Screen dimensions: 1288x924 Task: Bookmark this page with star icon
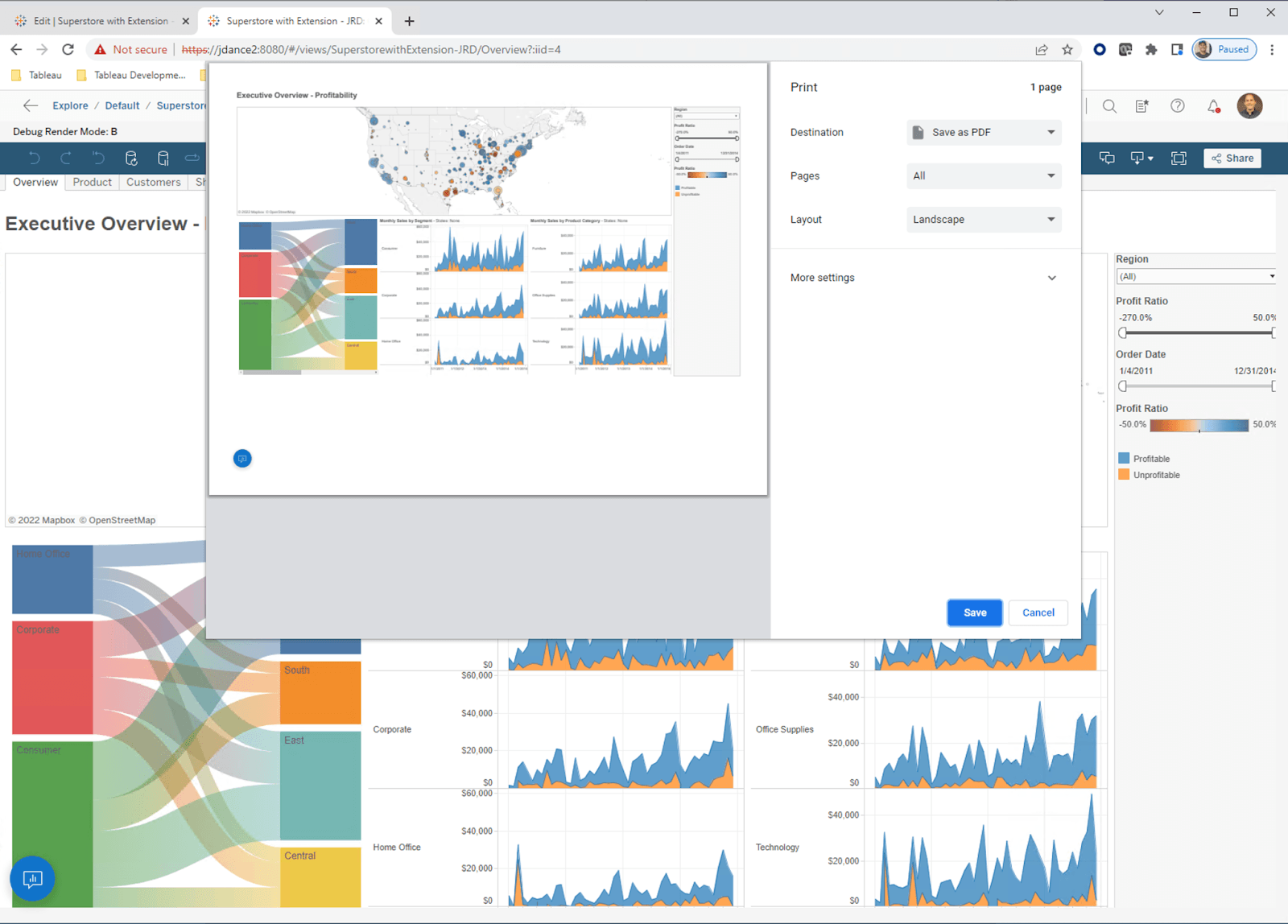(1067, 50)
